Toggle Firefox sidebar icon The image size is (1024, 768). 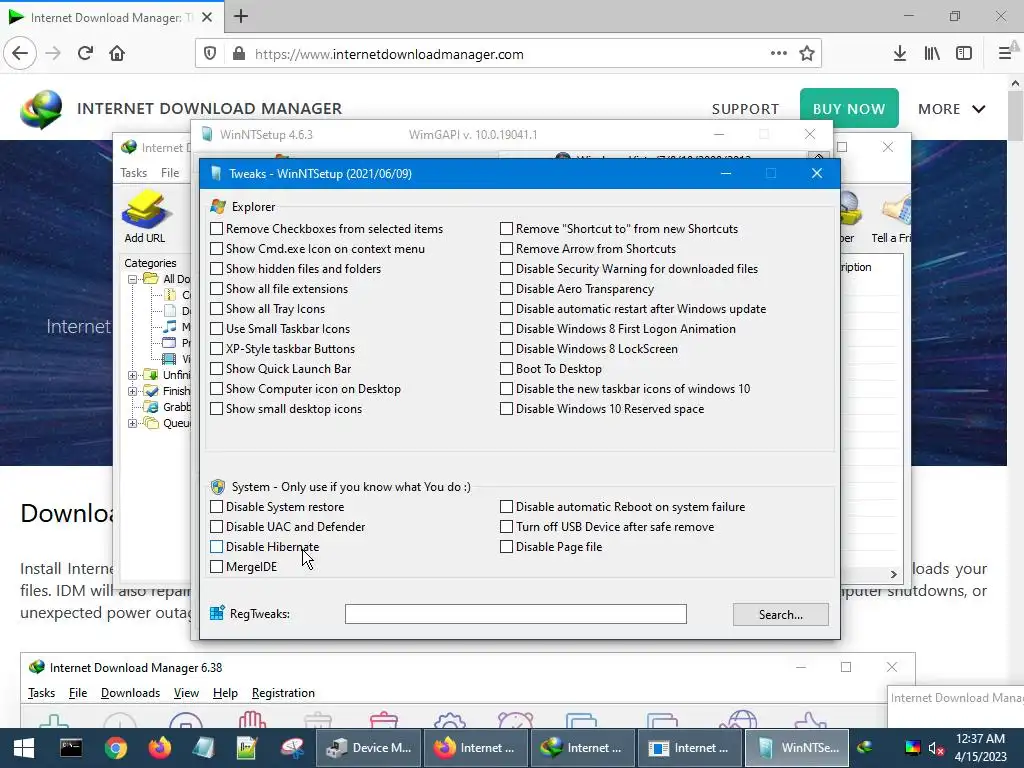coord(964,54)
